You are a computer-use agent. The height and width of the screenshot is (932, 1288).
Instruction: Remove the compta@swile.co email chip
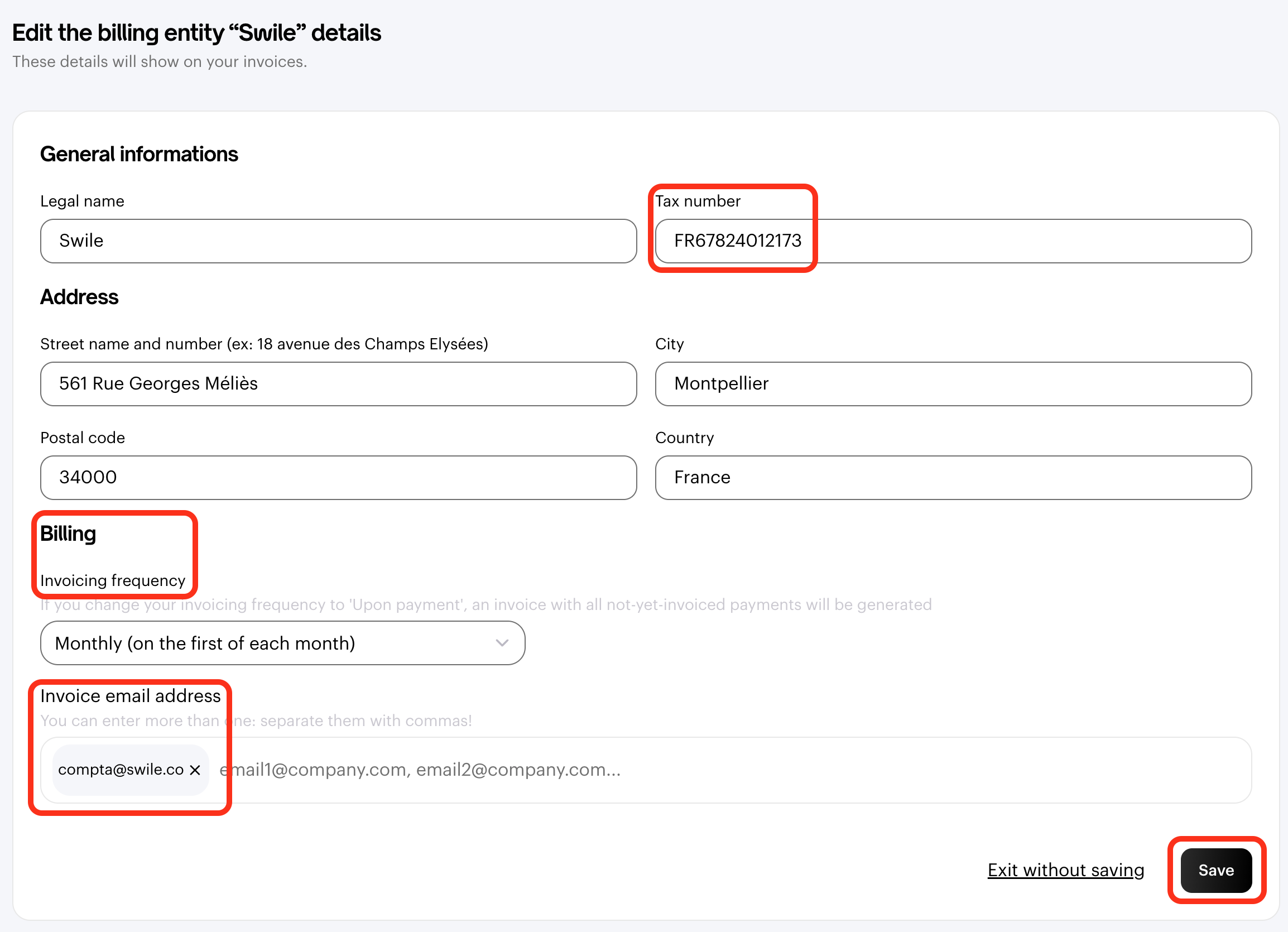point(195,770)
